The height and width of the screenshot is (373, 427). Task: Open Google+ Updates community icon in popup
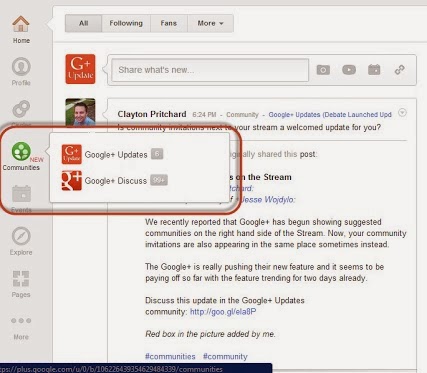[x=71, y=154]
